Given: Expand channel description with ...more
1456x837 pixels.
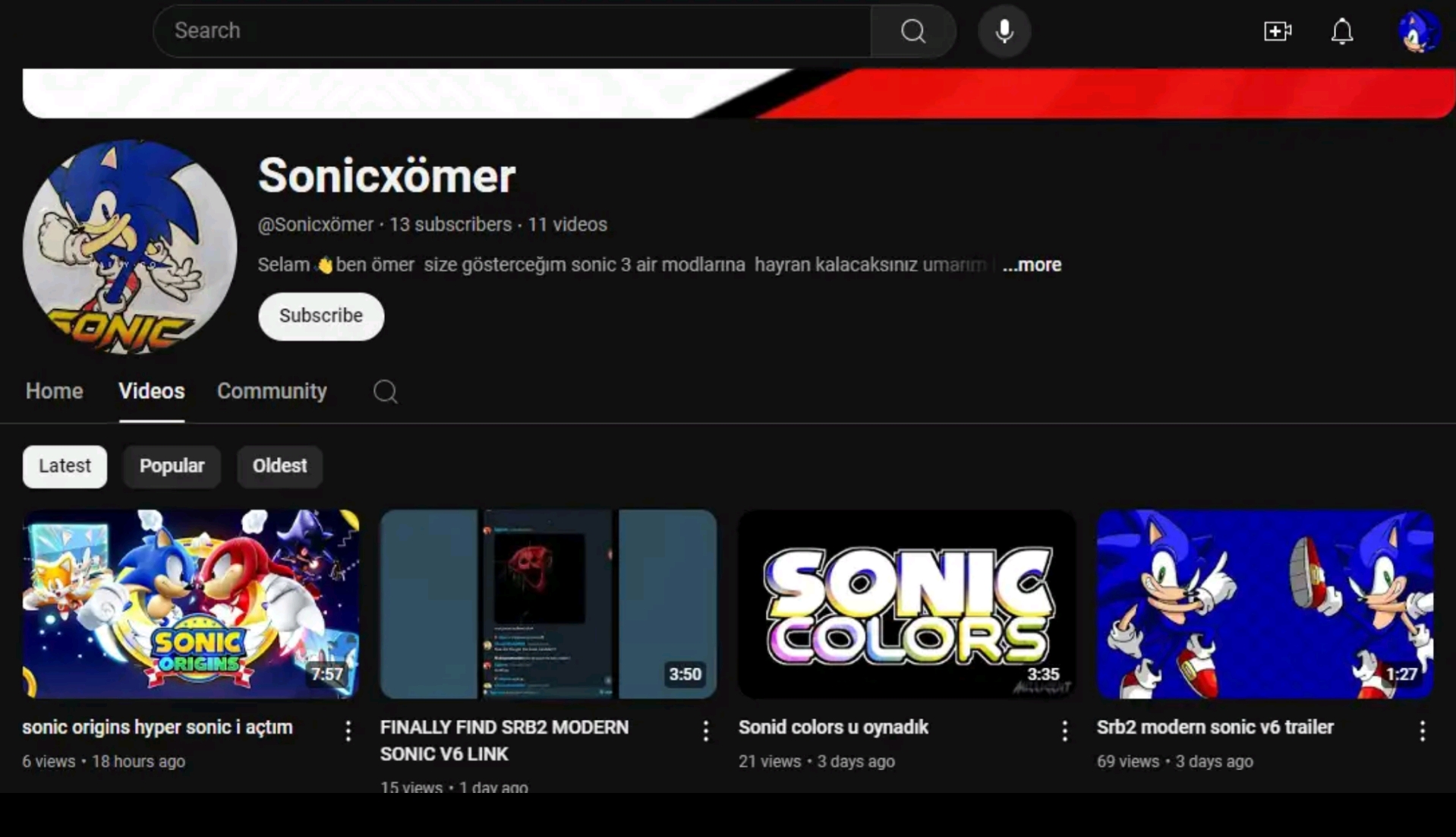Looking at the screenshot, I should tap(1032, 265).
